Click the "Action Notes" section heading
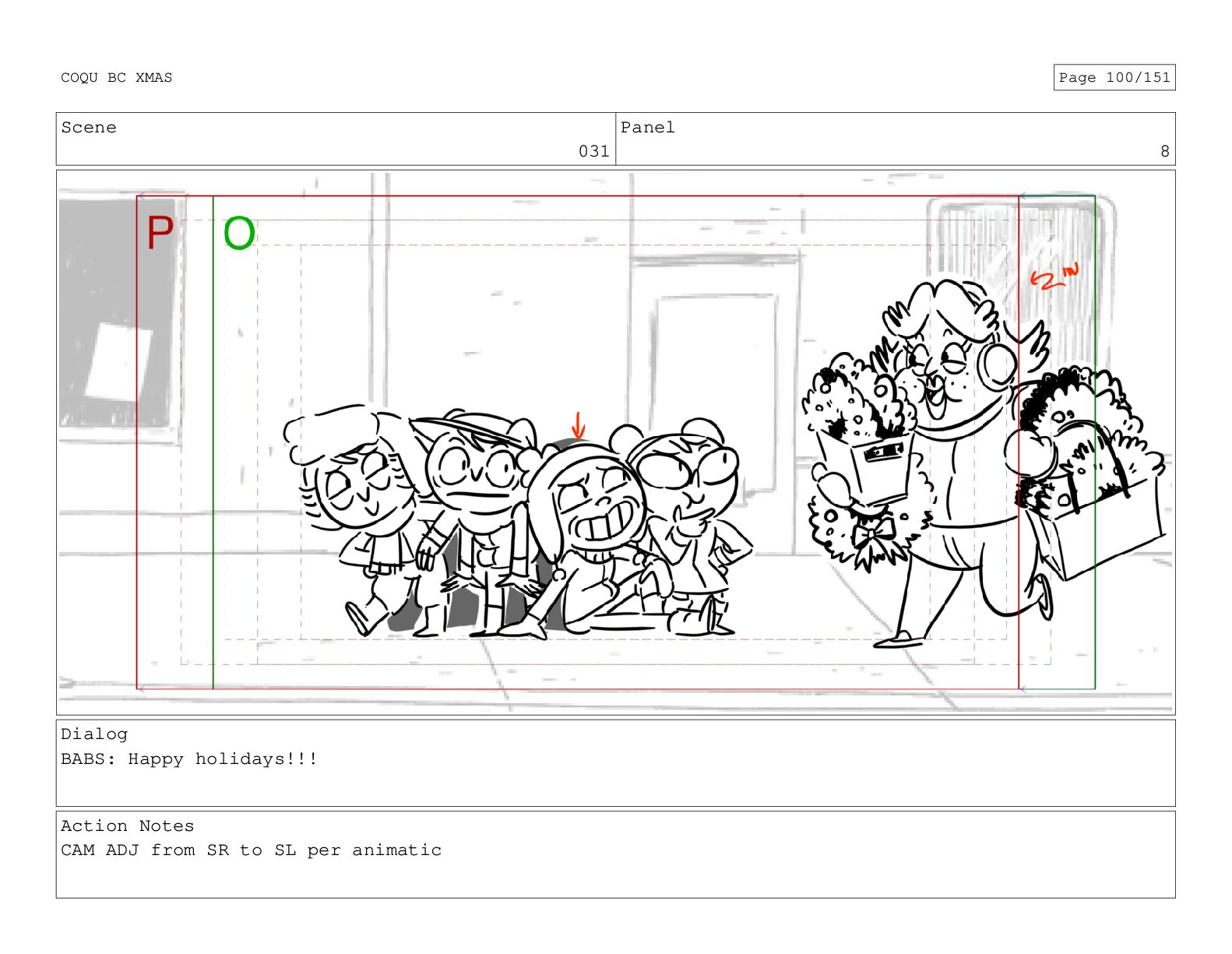The width and height of the screenshot is (1232, 954). (x=128, y=826)
